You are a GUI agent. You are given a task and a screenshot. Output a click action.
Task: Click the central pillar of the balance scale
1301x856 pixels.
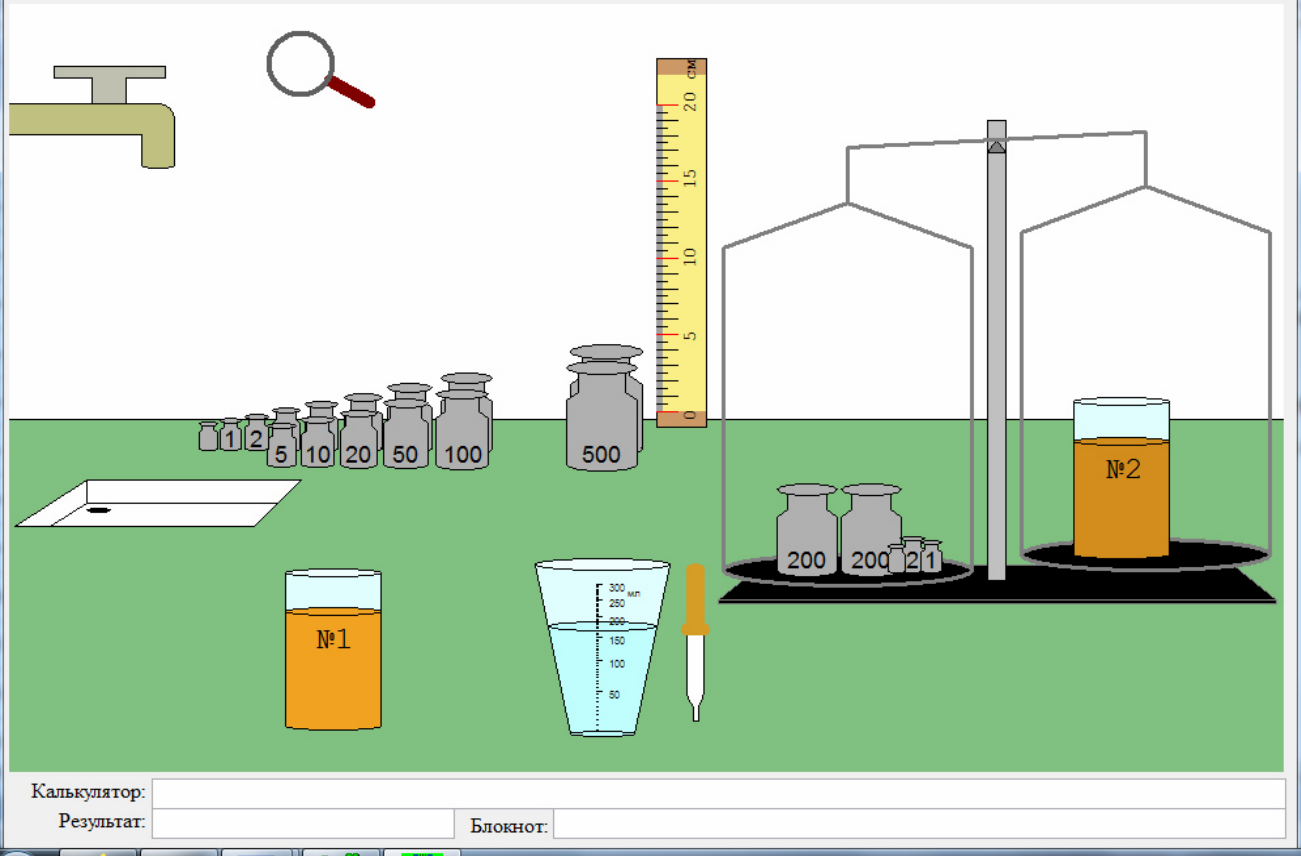coord(996,350)
